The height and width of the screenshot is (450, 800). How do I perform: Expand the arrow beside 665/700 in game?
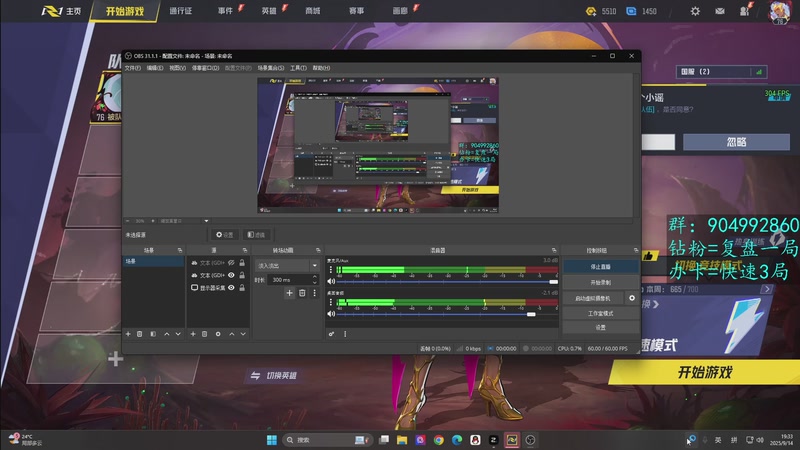pos(767,289)
